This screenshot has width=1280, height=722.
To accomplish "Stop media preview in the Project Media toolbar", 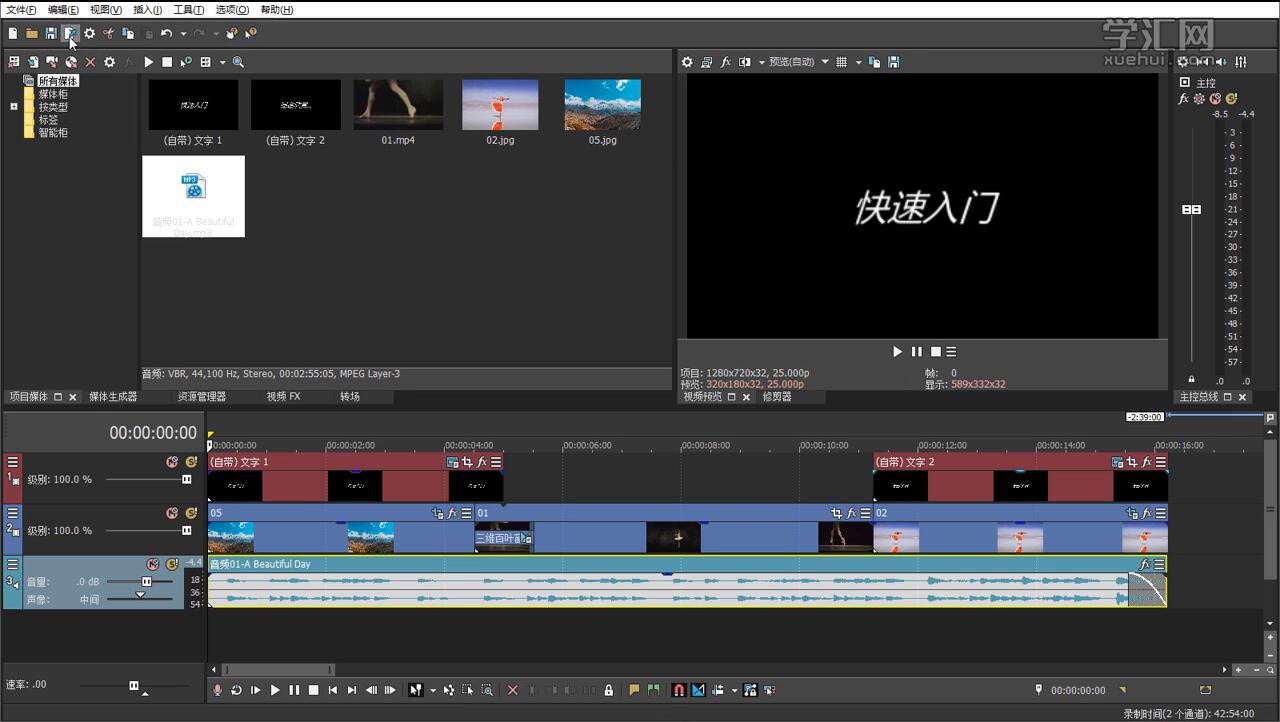I will (x=167, y=62).
